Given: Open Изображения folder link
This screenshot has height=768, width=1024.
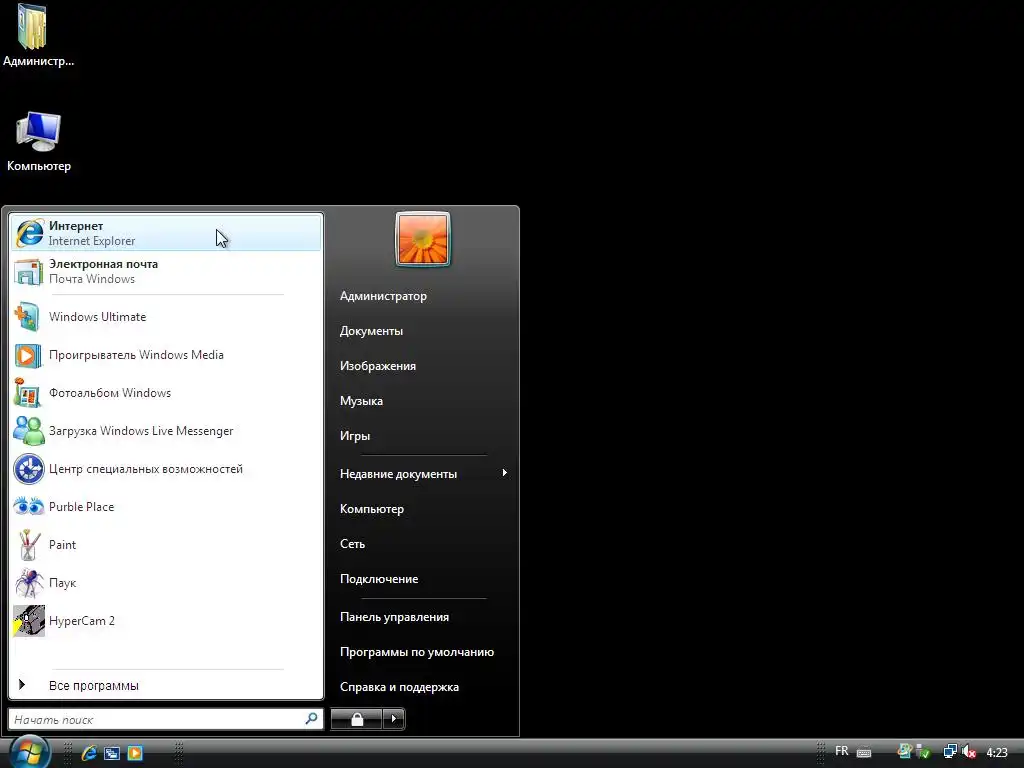Looking at the screenshot, I should (377, 366).
